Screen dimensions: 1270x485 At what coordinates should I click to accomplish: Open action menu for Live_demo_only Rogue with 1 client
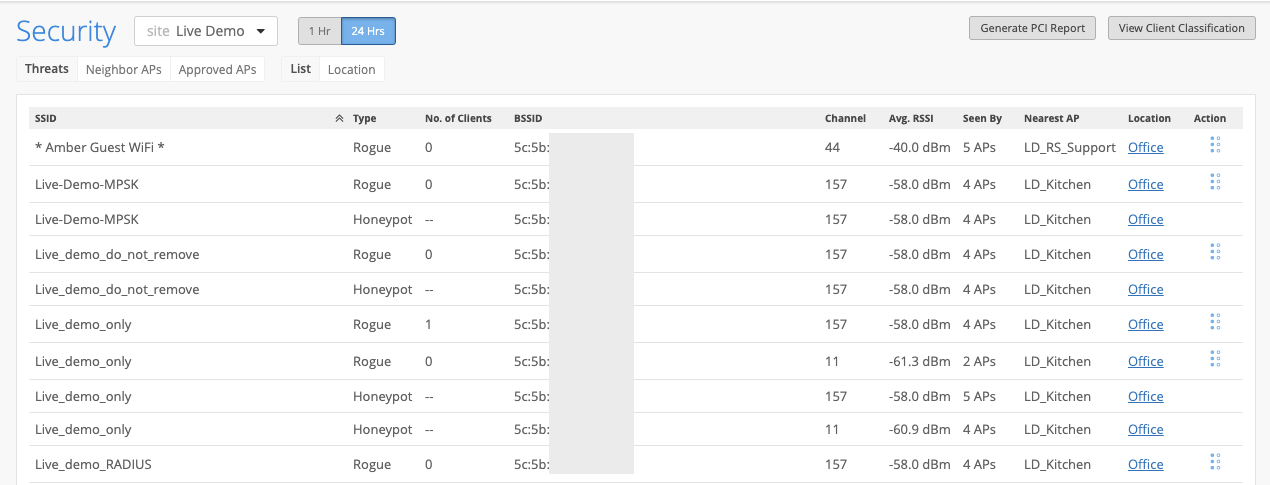point(1215,322)
